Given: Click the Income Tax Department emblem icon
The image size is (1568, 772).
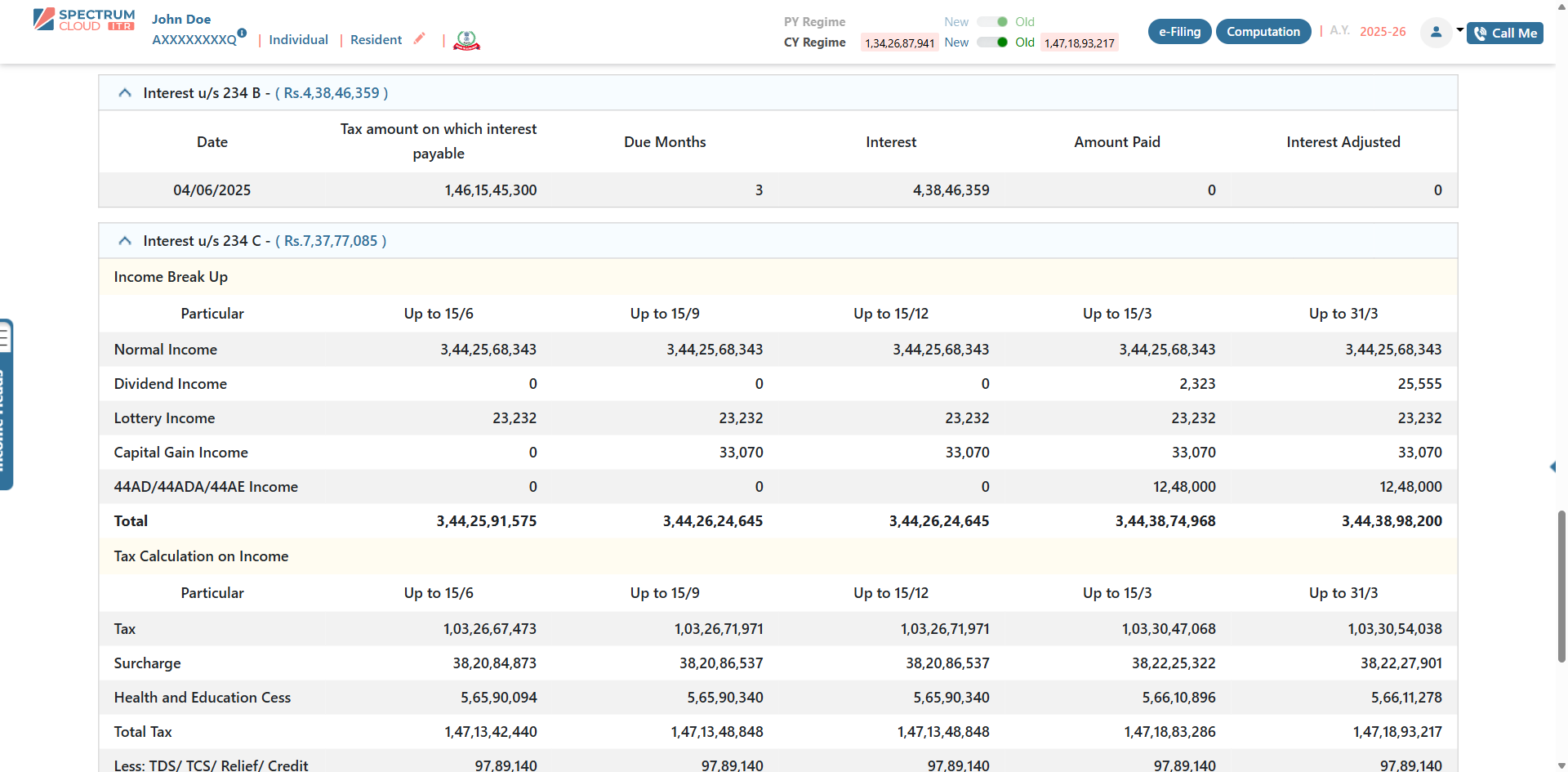Looking at the screenshot, I should pos(466,40).
